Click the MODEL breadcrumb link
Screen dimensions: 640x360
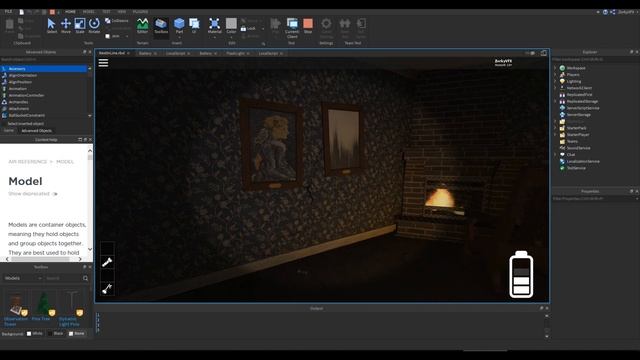tap(65, 162)
